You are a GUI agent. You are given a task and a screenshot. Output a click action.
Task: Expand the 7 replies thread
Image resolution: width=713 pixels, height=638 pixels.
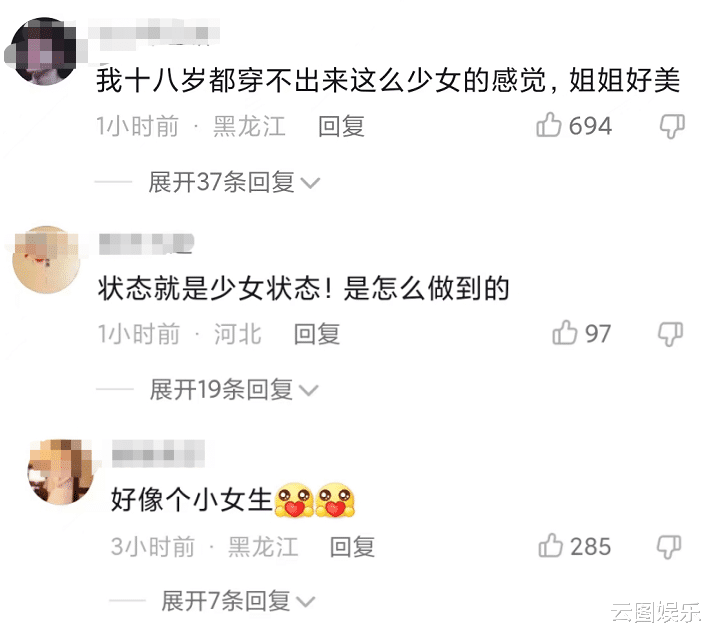click(x=238, y=601)
